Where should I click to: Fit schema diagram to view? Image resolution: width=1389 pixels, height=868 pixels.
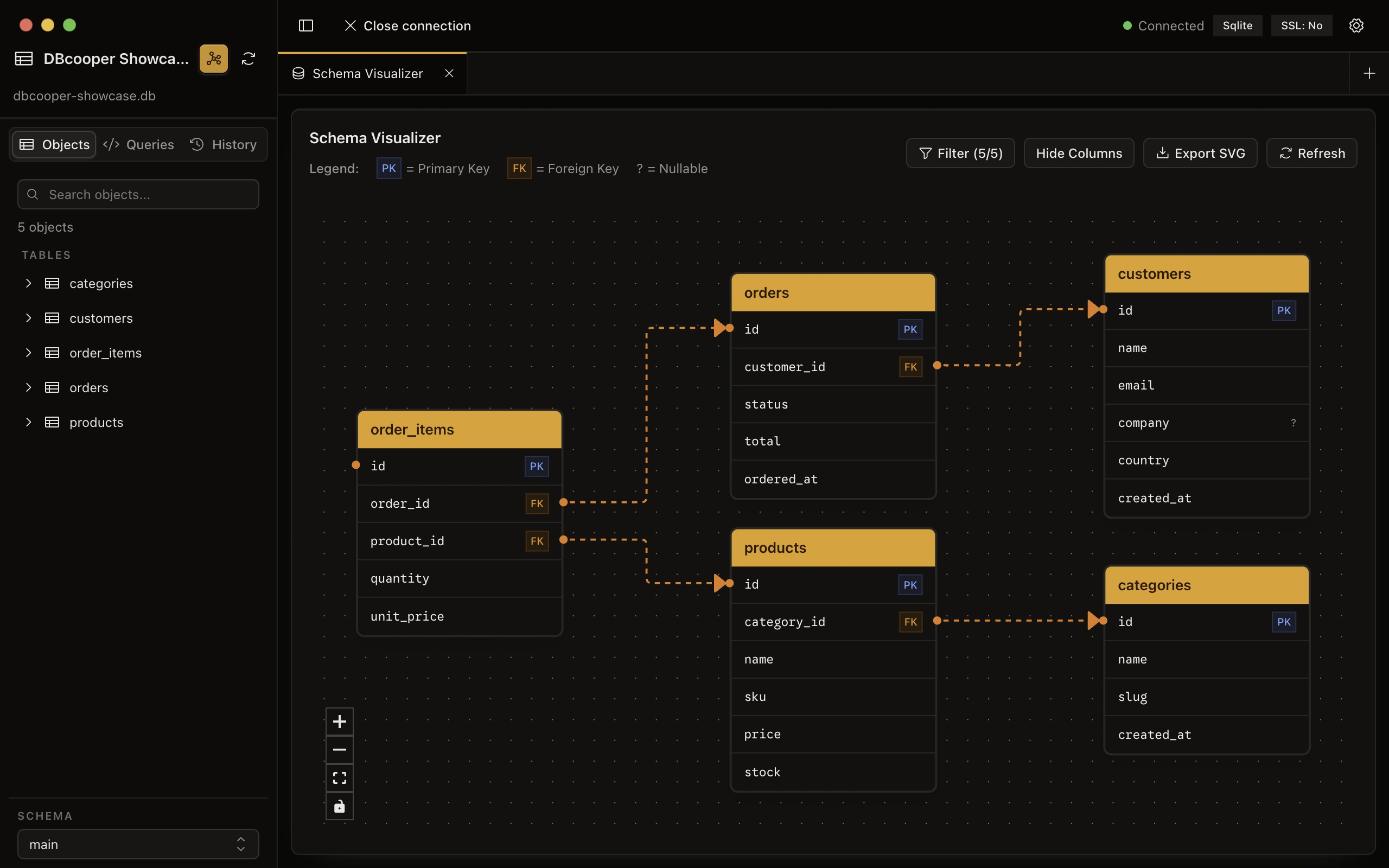click(x=340, y=778)
